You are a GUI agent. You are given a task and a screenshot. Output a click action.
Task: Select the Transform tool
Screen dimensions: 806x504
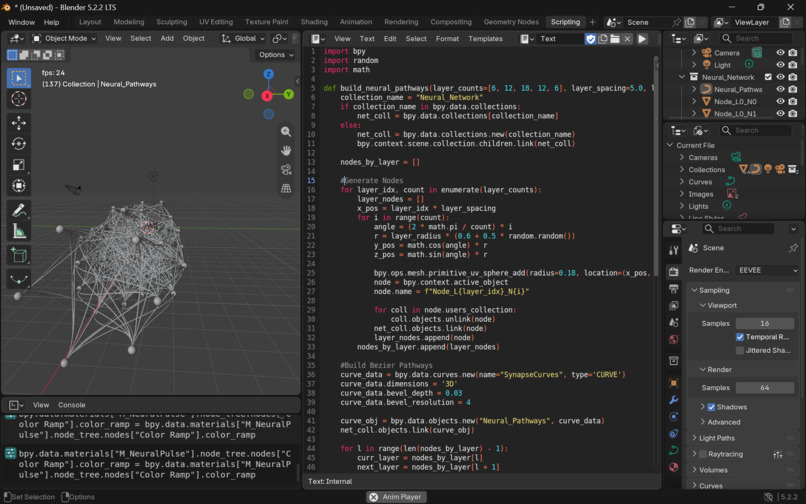coord(19,186)
